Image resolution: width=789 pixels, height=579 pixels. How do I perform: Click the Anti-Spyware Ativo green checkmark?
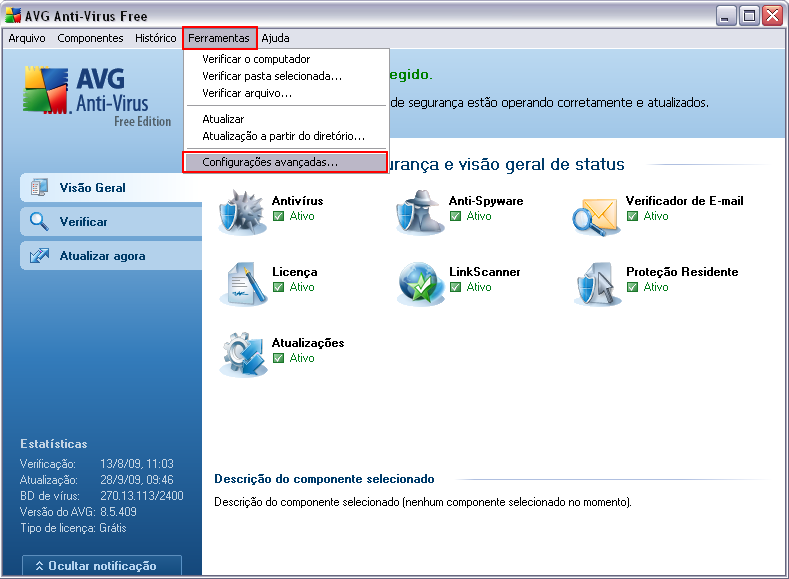(455, 216)
